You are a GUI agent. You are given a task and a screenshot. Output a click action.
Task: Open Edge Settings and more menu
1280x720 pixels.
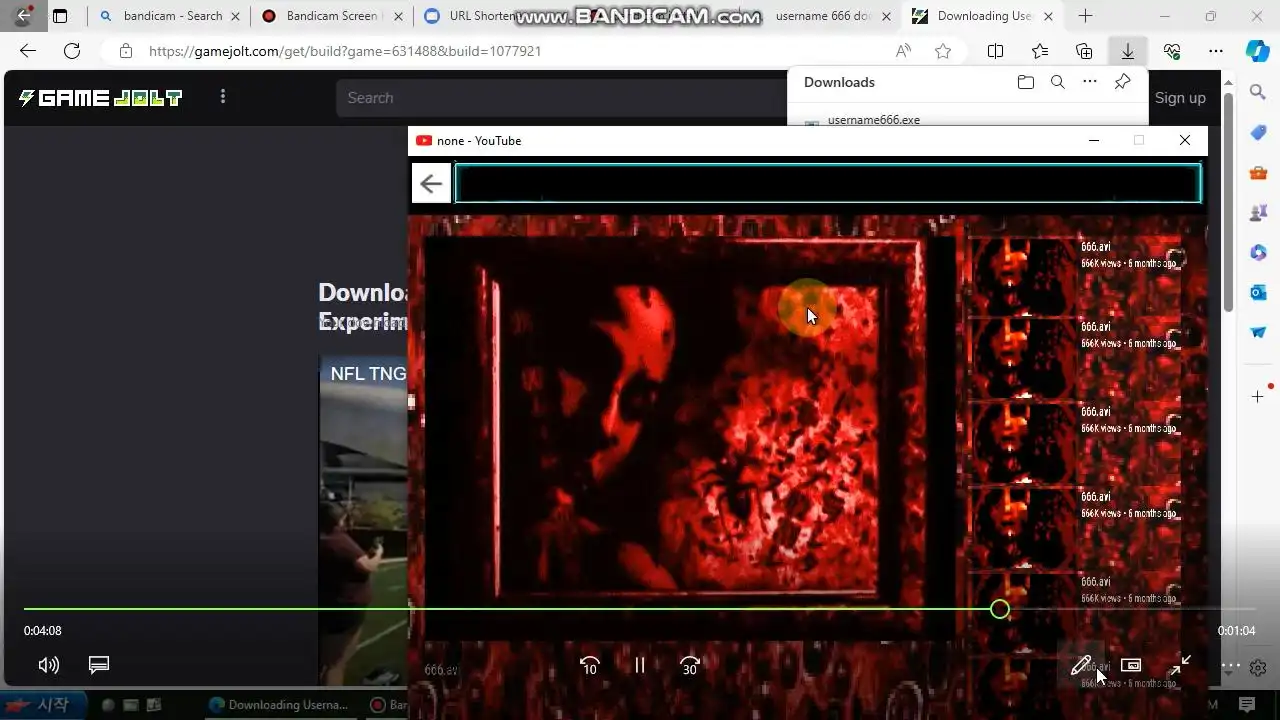(1216, 51)
